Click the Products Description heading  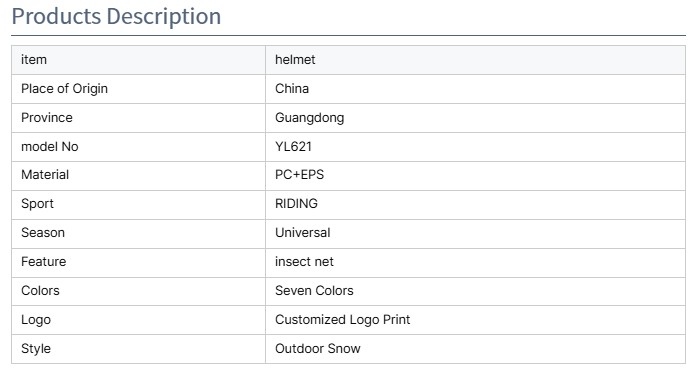tap(116, 16)
